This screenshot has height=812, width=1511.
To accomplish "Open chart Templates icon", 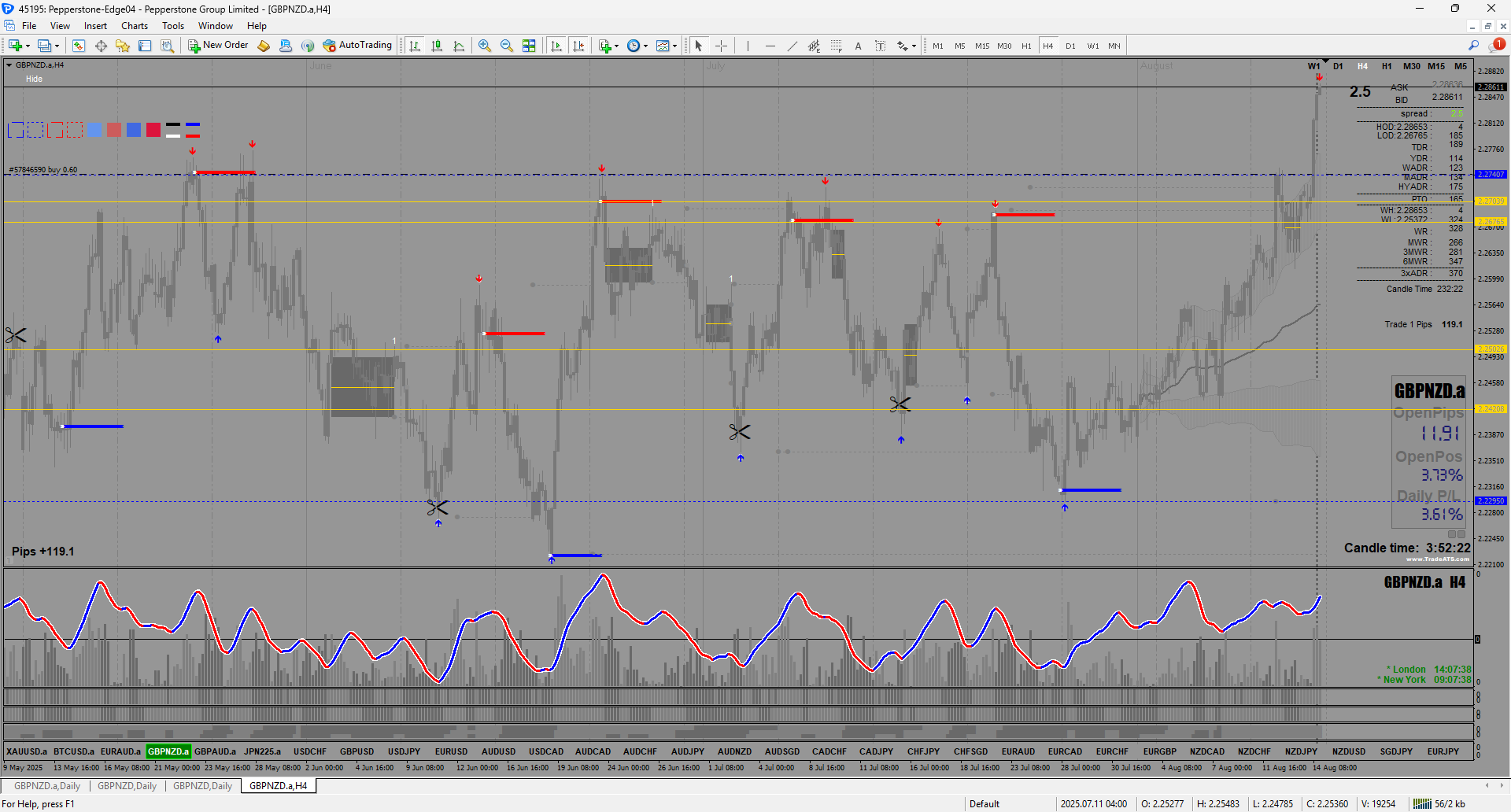I will [x=663, y=46].
